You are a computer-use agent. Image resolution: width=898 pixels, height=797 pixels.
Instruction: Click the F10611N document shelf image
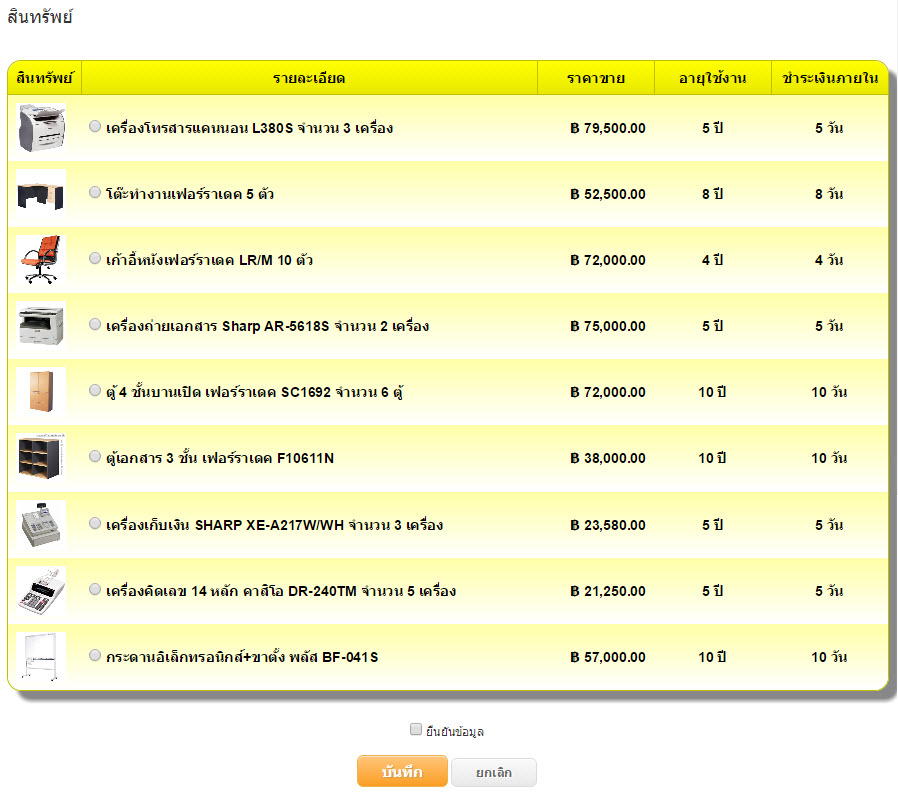[x=41, y=458]
